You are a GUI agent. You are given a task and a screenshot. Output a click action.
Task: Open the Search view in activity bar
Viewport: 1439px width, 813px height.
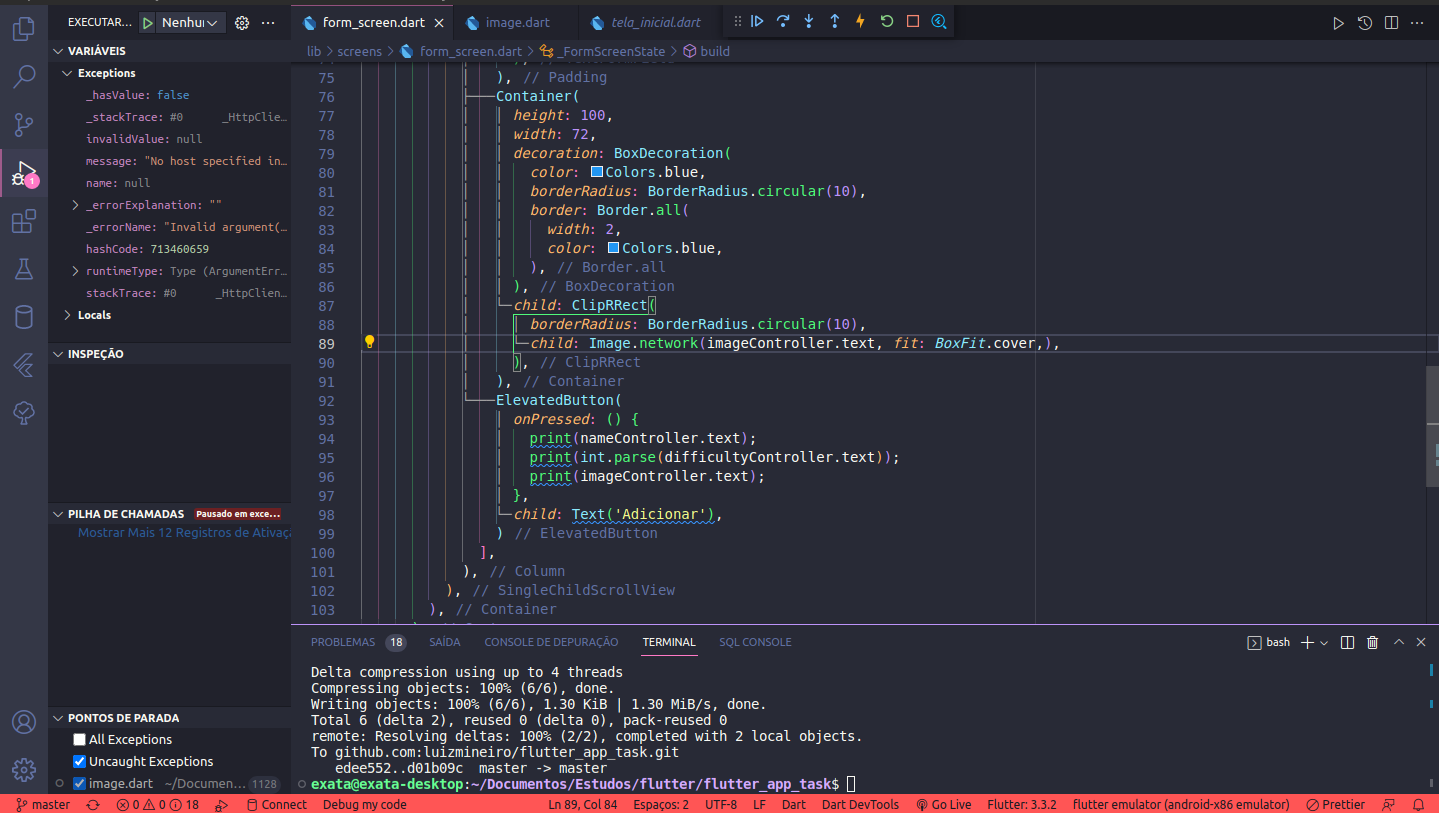tap(23, 76)
